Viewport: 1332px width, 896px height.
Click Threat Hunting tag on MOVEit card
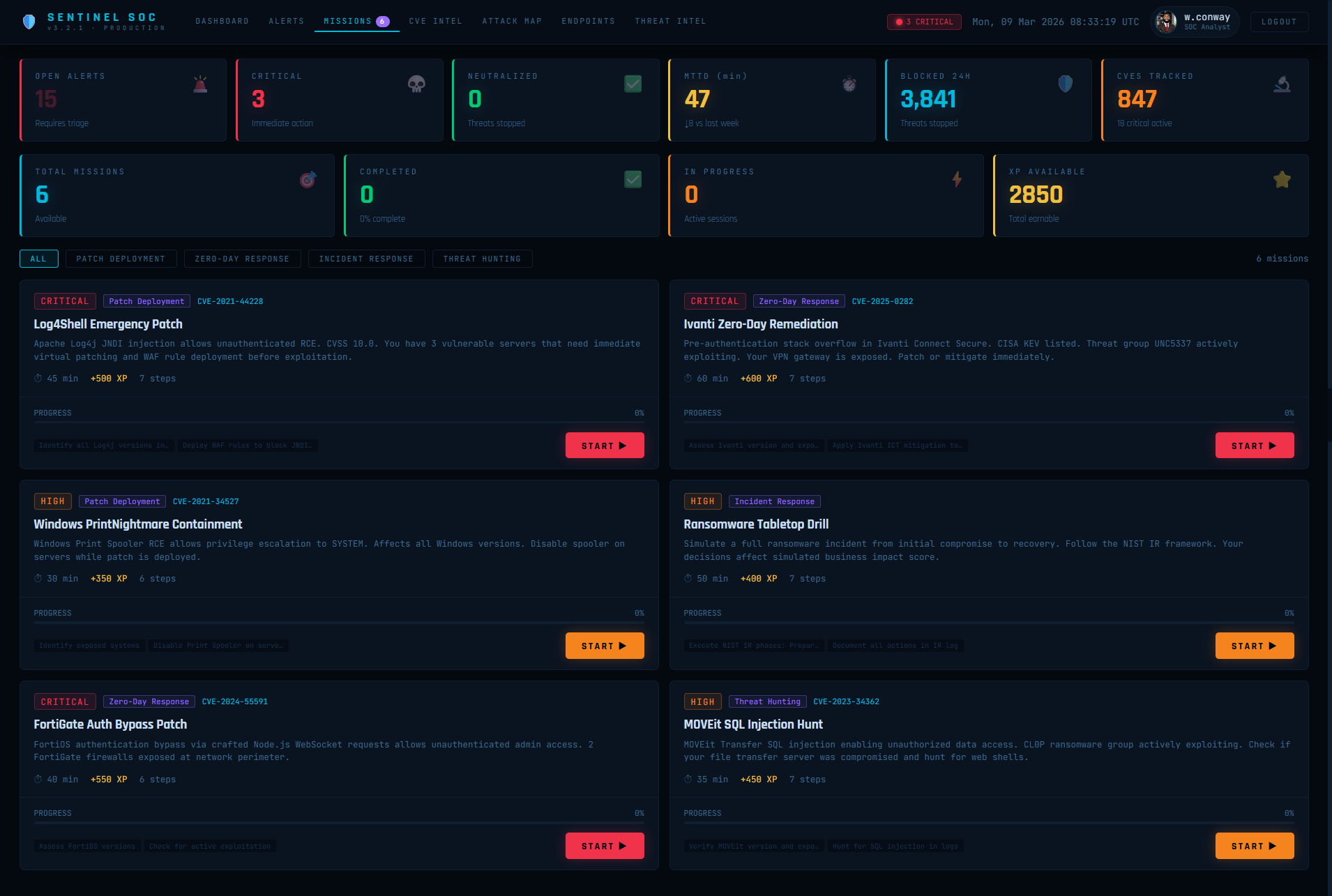point(767,701)
